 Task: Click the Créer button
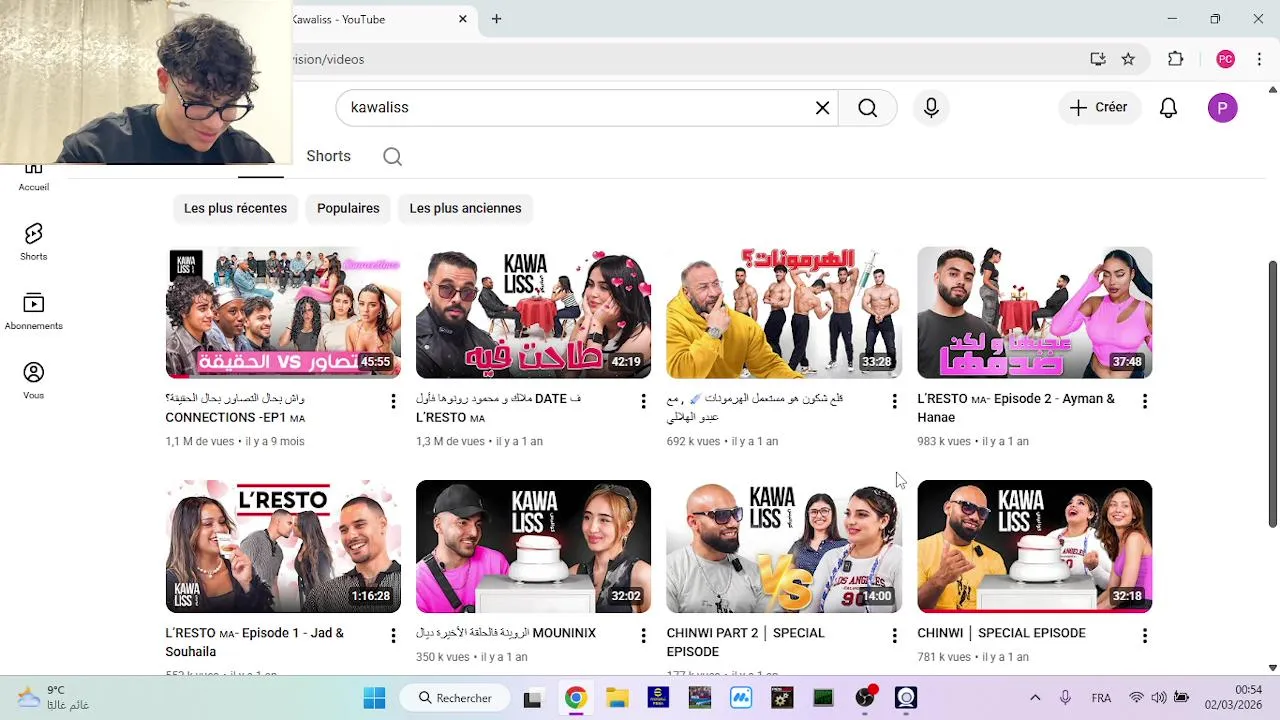(x=1099, y=108)
